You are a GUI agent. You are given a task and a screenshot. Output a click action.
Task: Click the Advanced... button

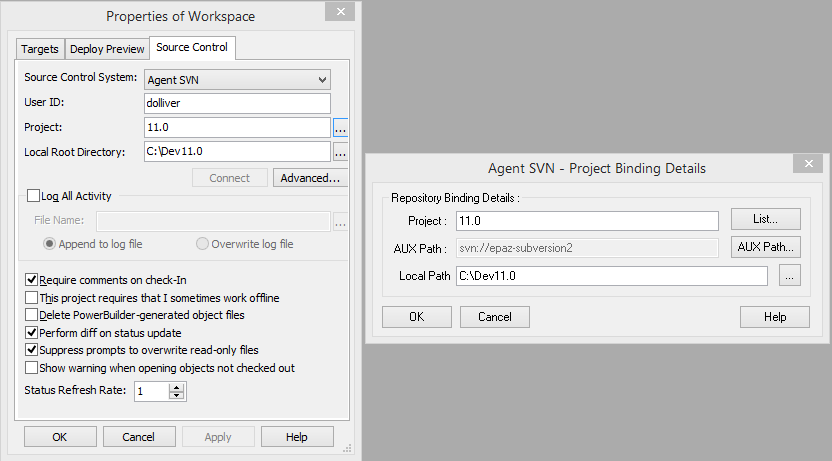tap(310, 178)
